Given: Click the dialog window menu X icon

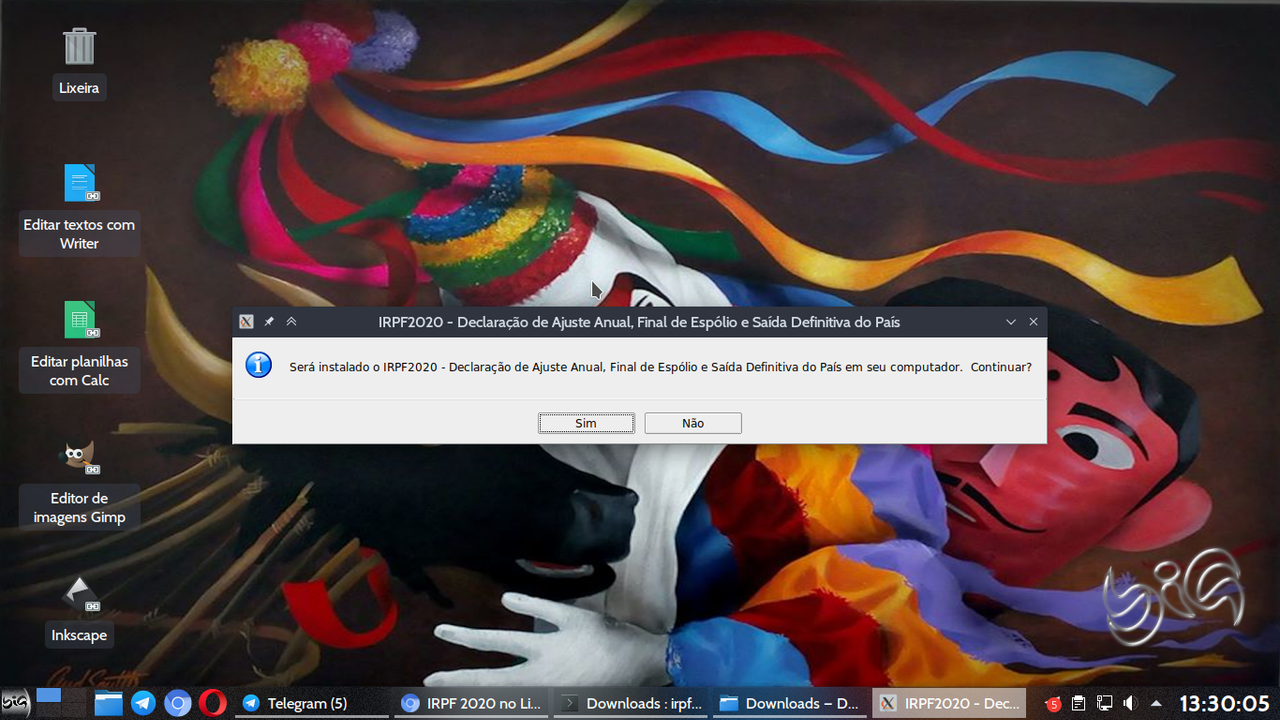Looking at the screenshot, I should click(x=246, y=322).
